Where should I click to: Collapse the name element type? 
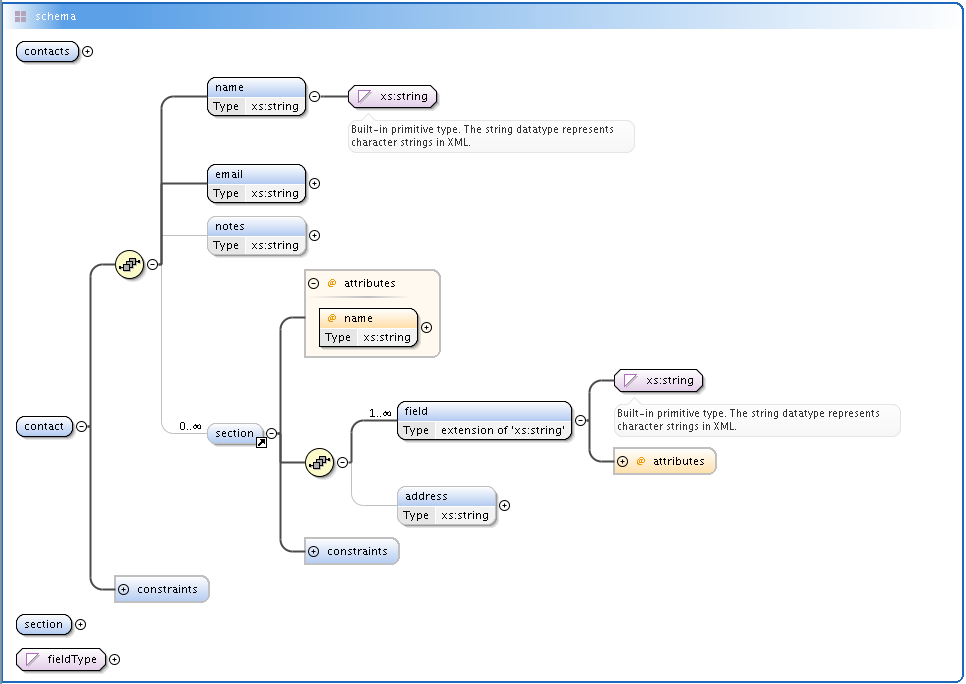coord(314,96)
